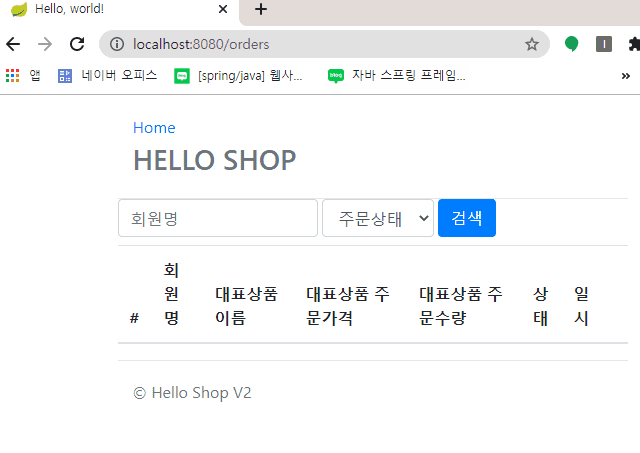Go to Home link
Screen dimensions: 640x453
point(154,128)
